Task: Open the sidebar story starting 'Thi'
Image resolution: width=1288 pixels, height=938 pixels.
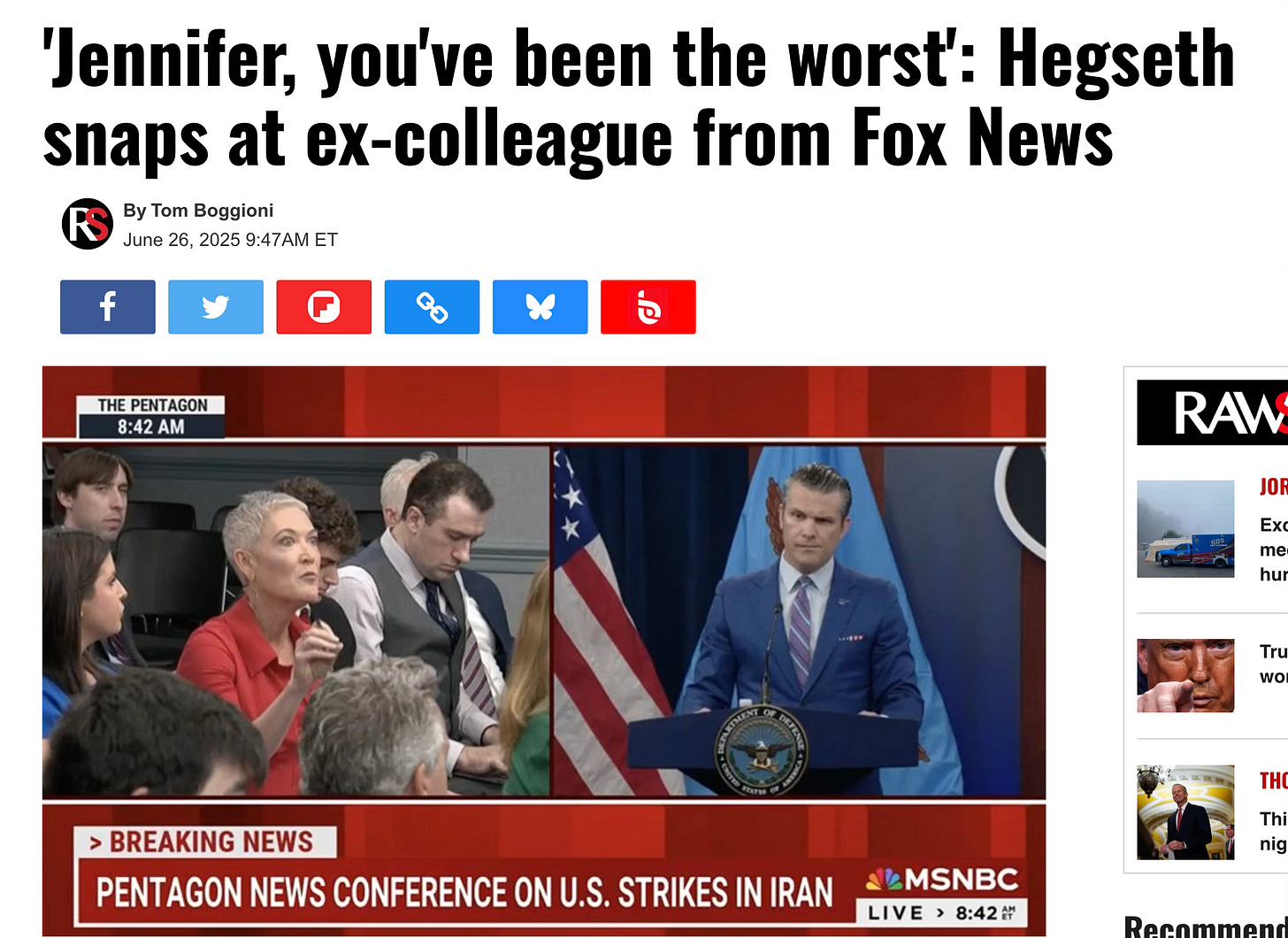Action: tap(1274, 831)
